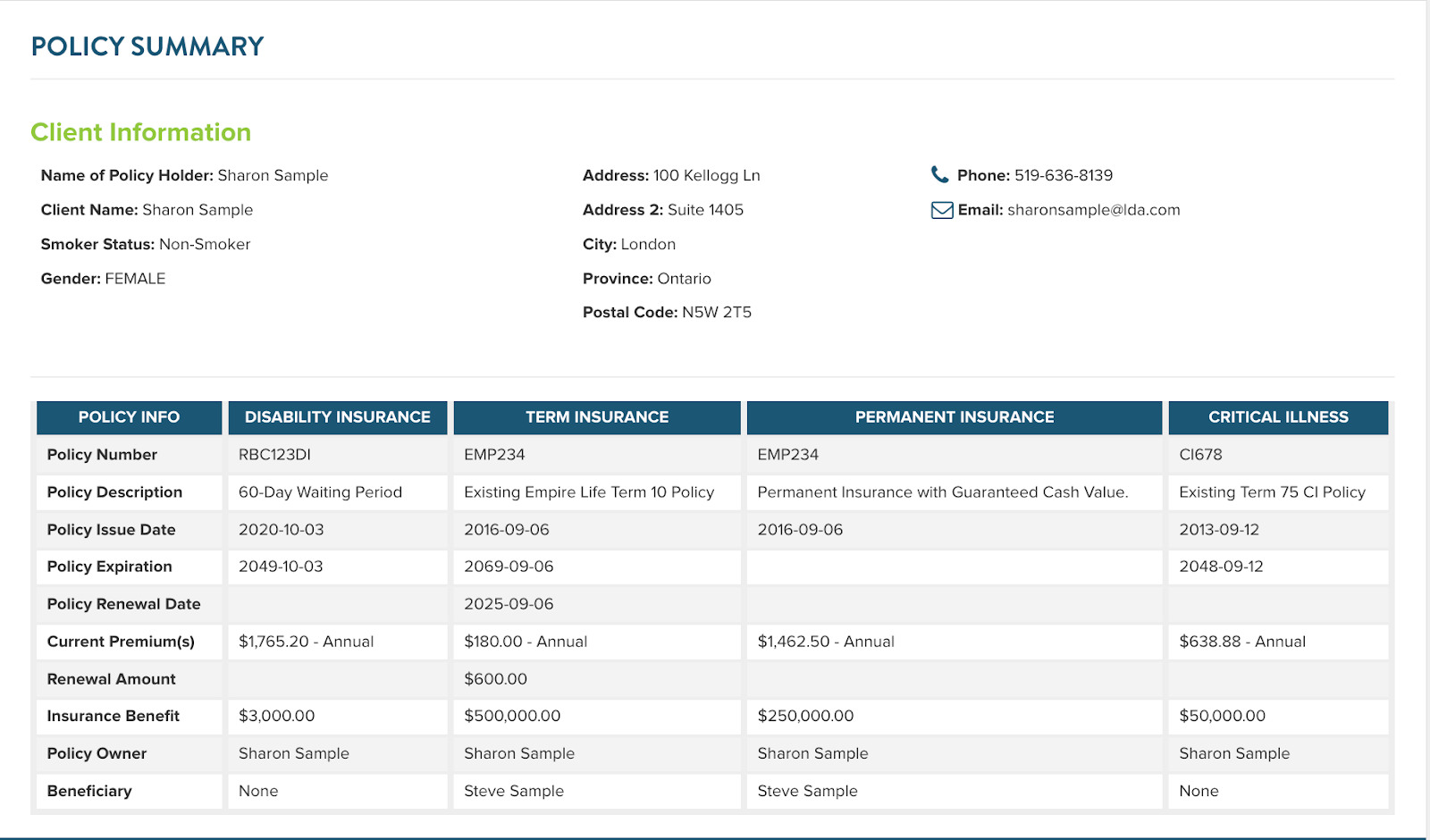The height and width of the screenshot is (840, 1430).
Task: Click the email address sharonsample@lda.com
Action: tap(1093, 210)
